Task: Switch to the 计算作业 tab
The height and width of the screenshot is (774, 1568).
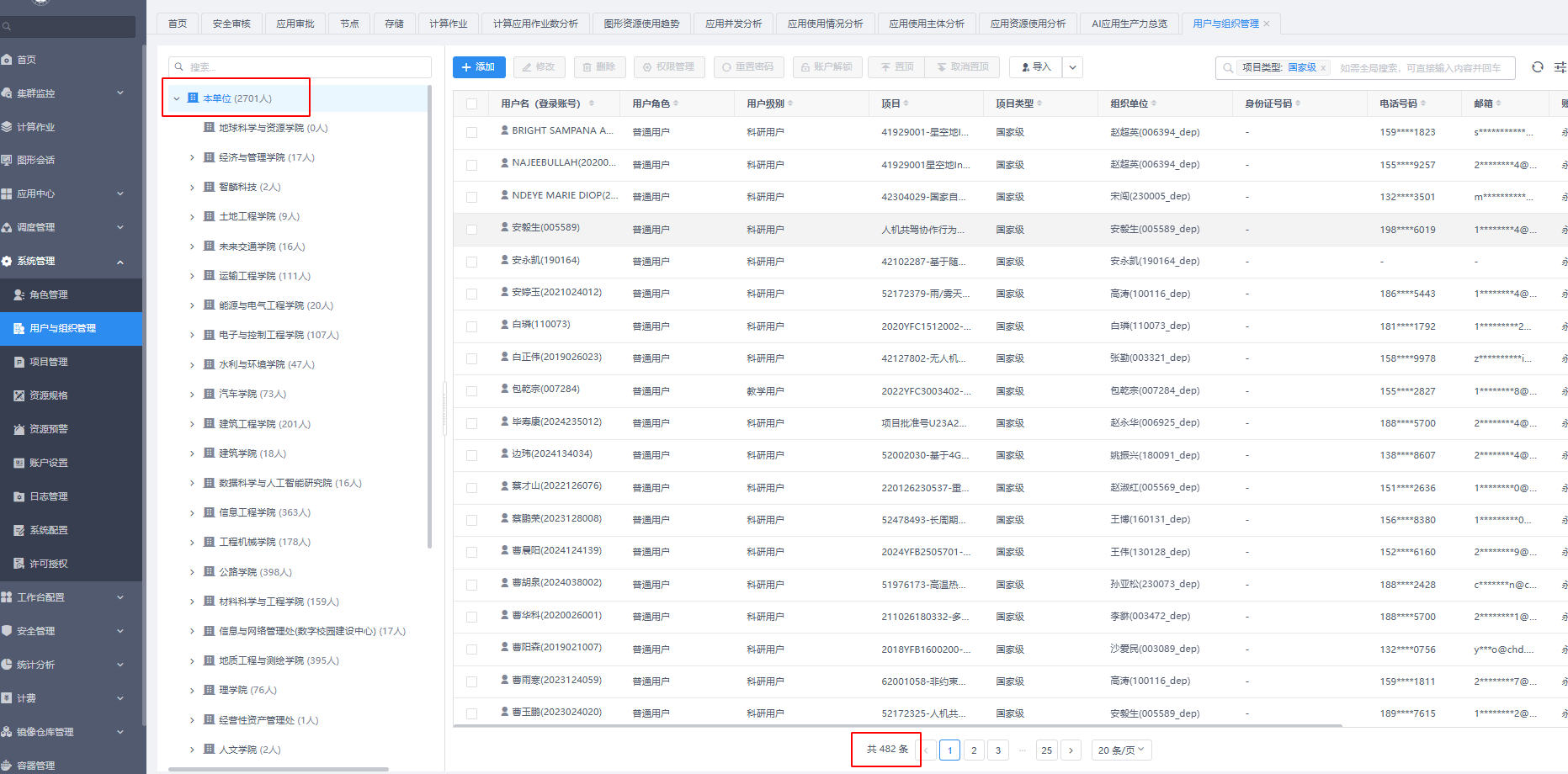Action: (x=448, y=24)
